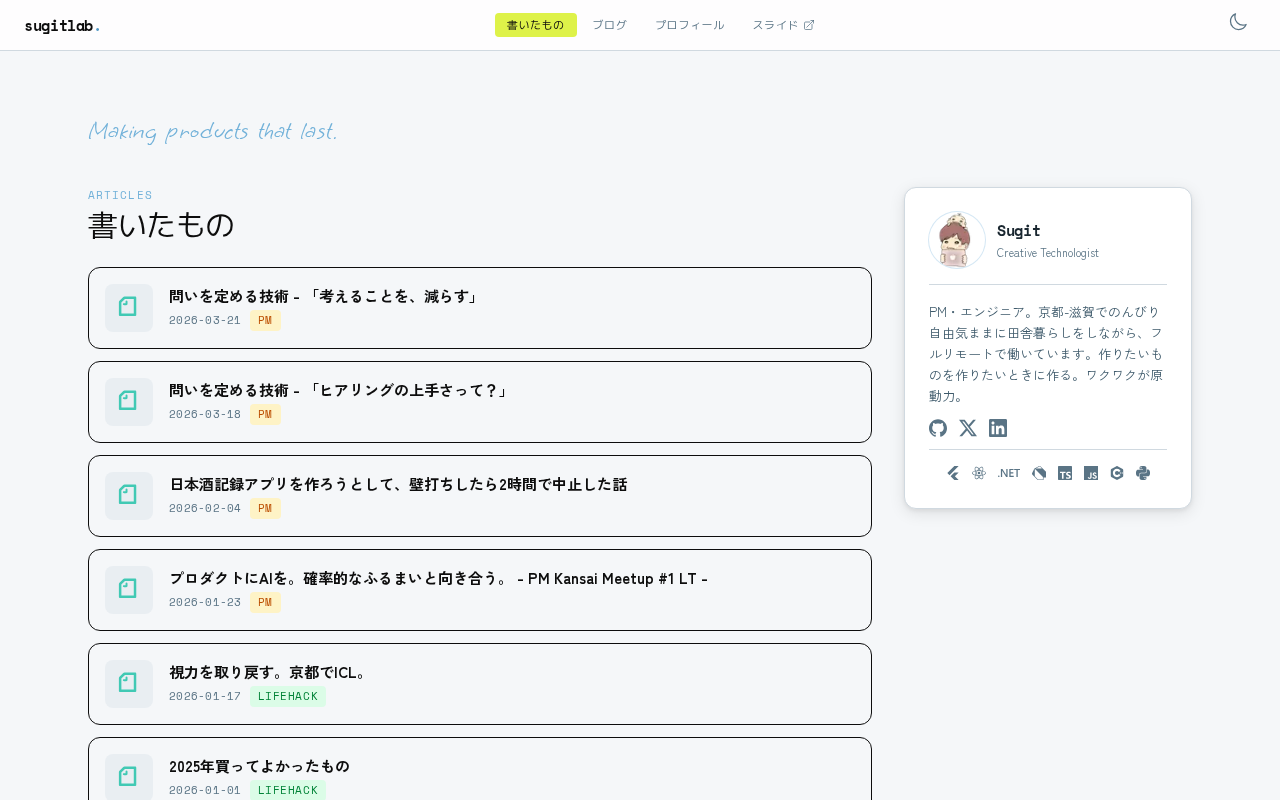
Task: Click the date 2026-03-21
Action: pos(205,320)
